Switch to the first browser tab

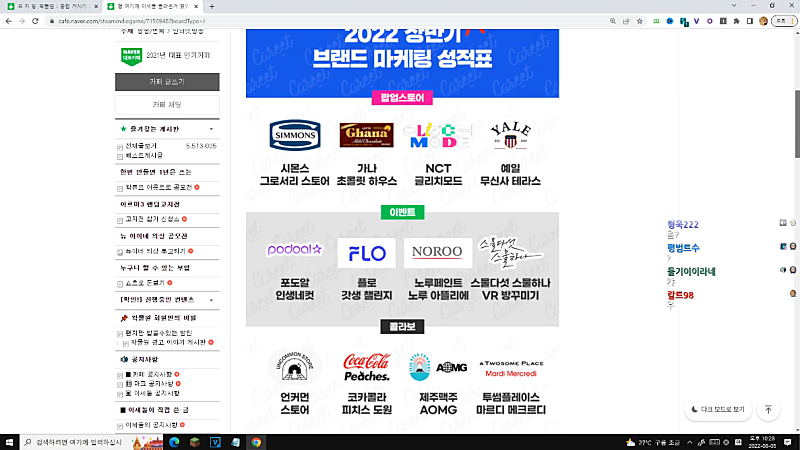click(52, 7)
